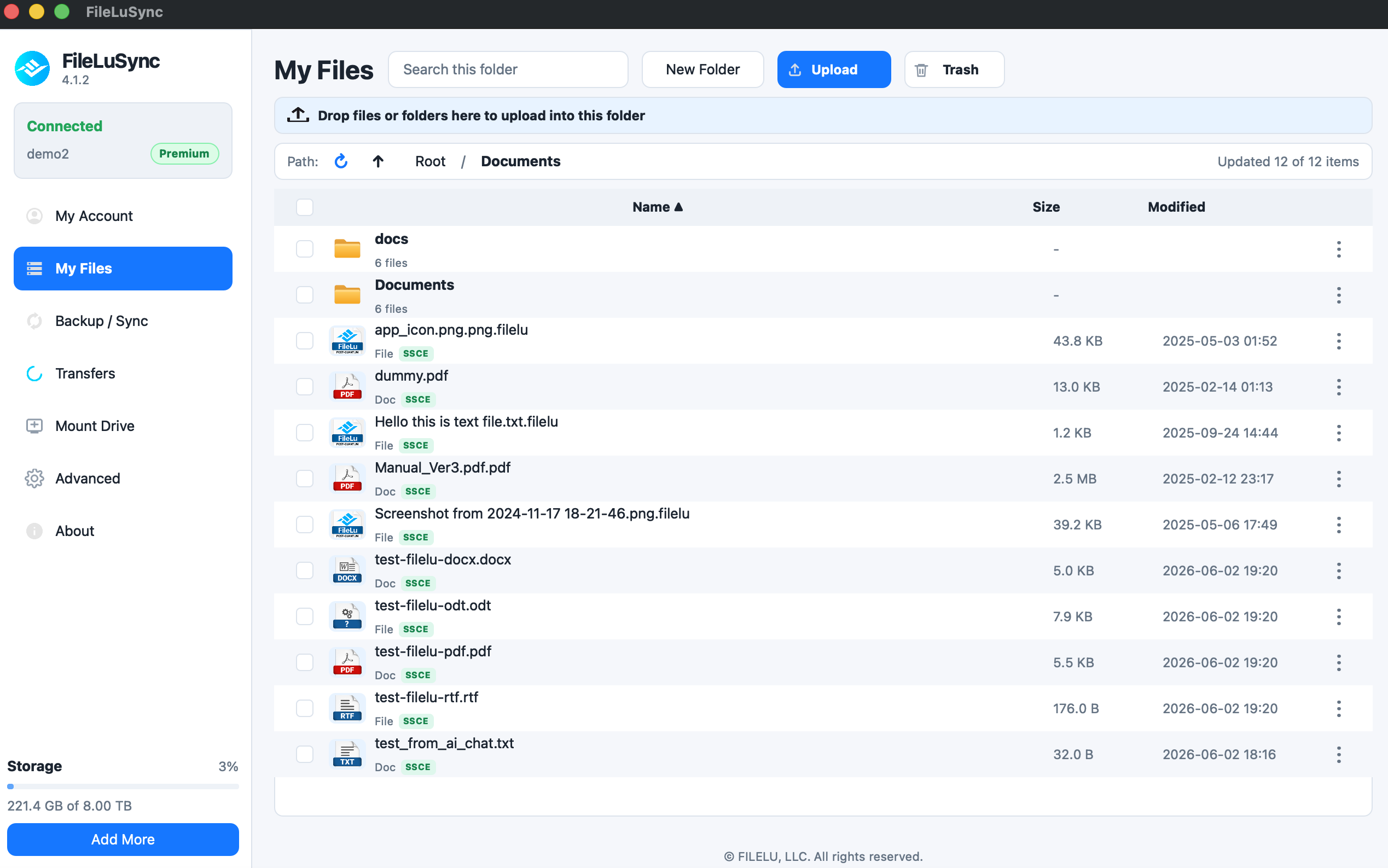Navigate to Root in the breadcrumb

[x=430, y=161]
